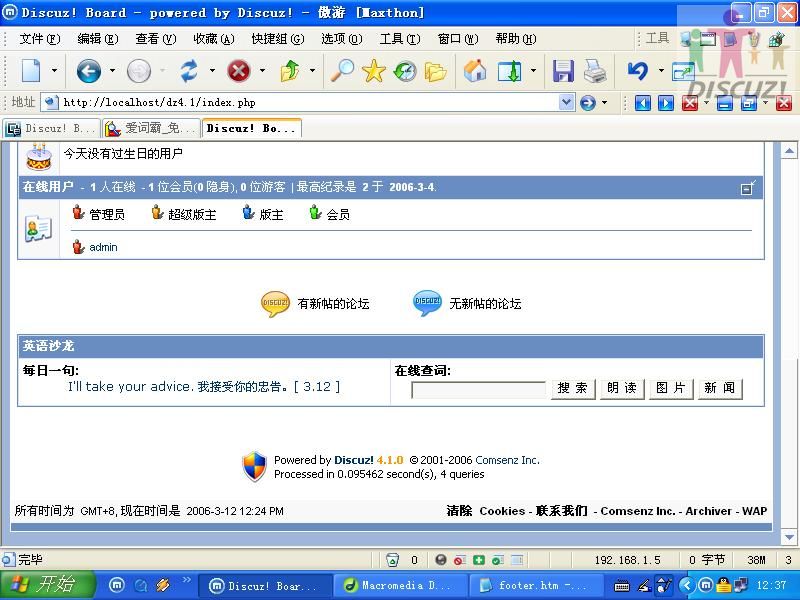Screen dimensions: 800x600
Task: Click the 清除 Cookies footer link
Action: [x=486, y=511]
